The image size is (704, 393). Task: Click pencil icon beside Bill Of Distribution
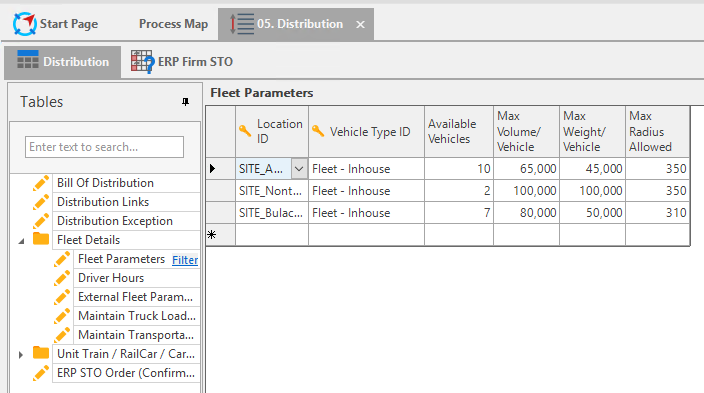click(x=41, y=183)
